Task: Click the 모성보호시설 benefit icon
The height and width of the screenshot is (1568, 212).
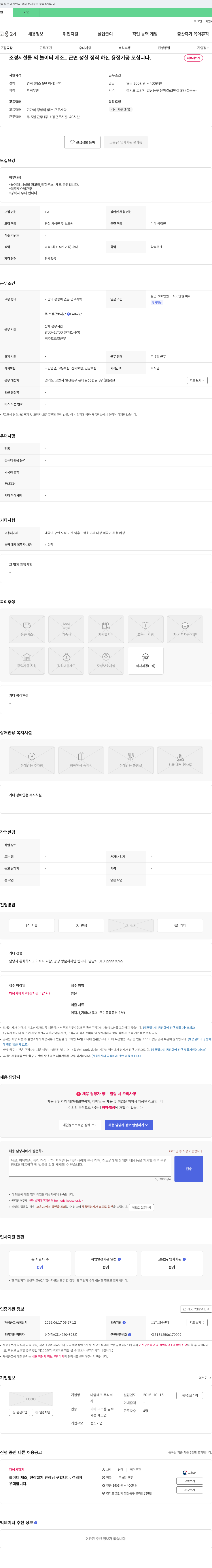Action: [x=106, y=661]
